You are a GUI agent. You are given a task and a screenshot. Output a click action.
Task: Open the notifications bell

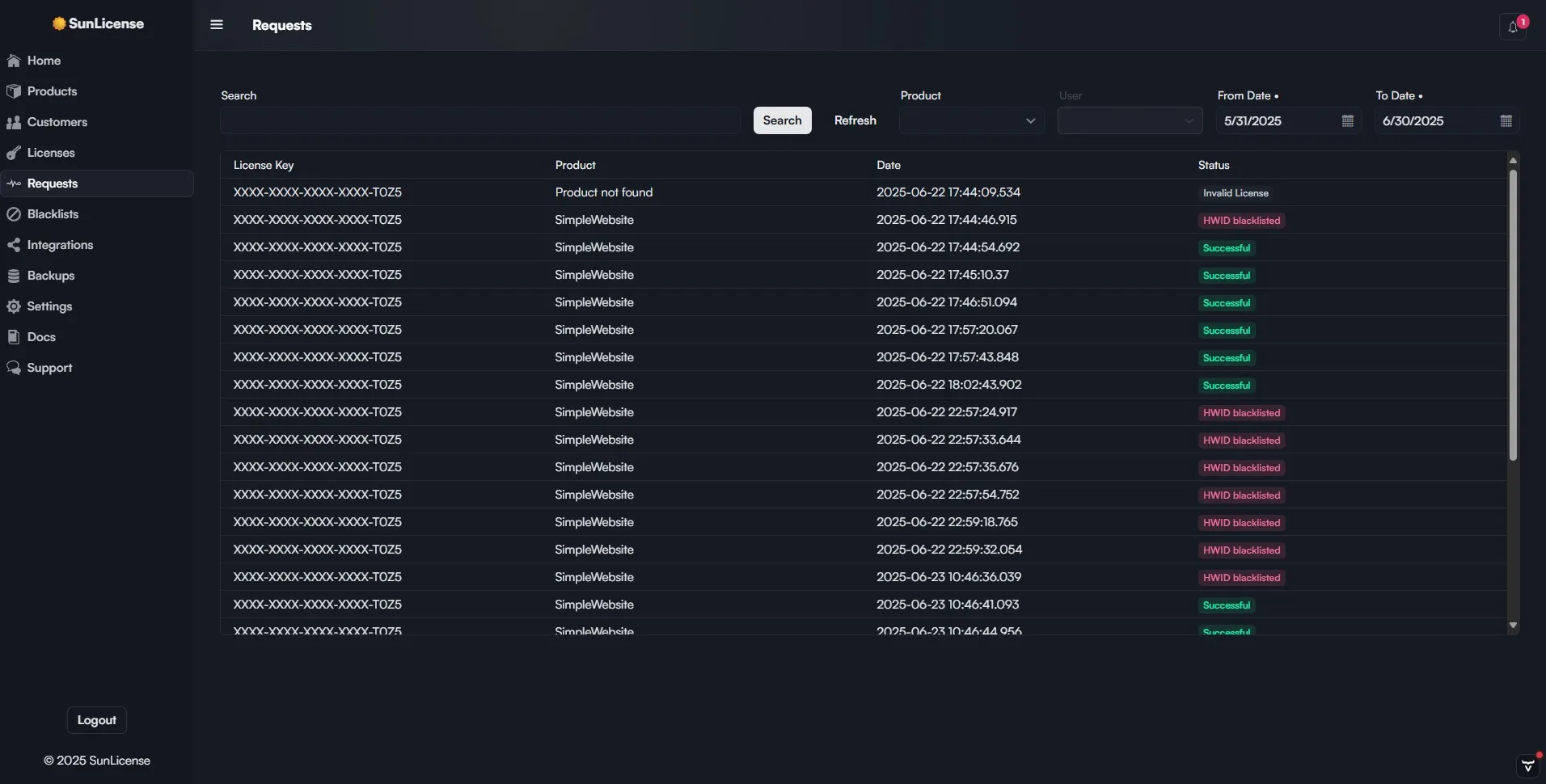tap(1512, 27)
